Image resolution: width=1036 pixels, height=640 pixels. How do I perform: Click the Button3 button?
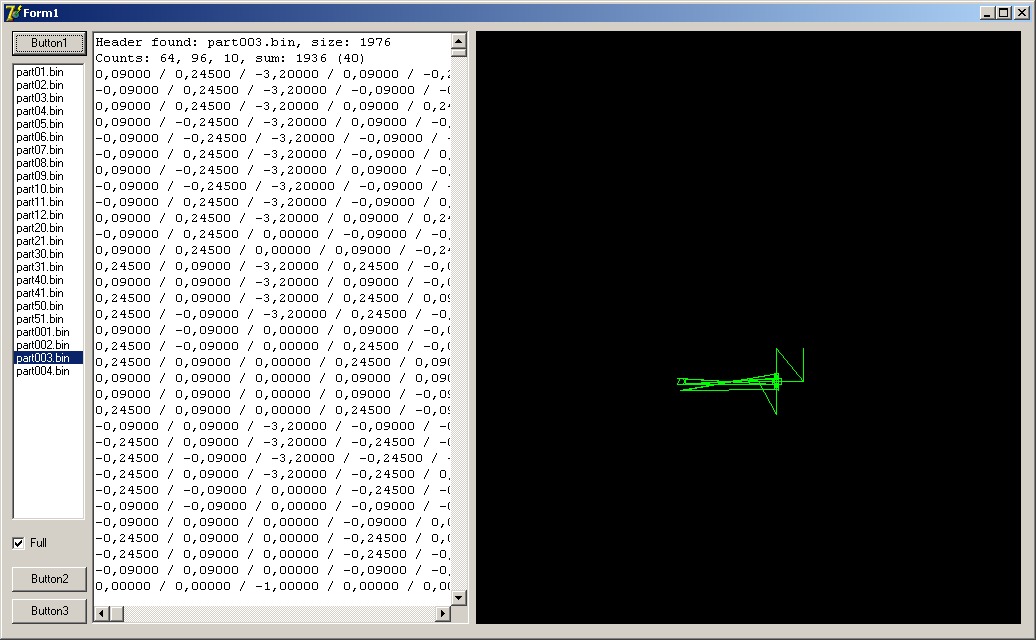49,611
